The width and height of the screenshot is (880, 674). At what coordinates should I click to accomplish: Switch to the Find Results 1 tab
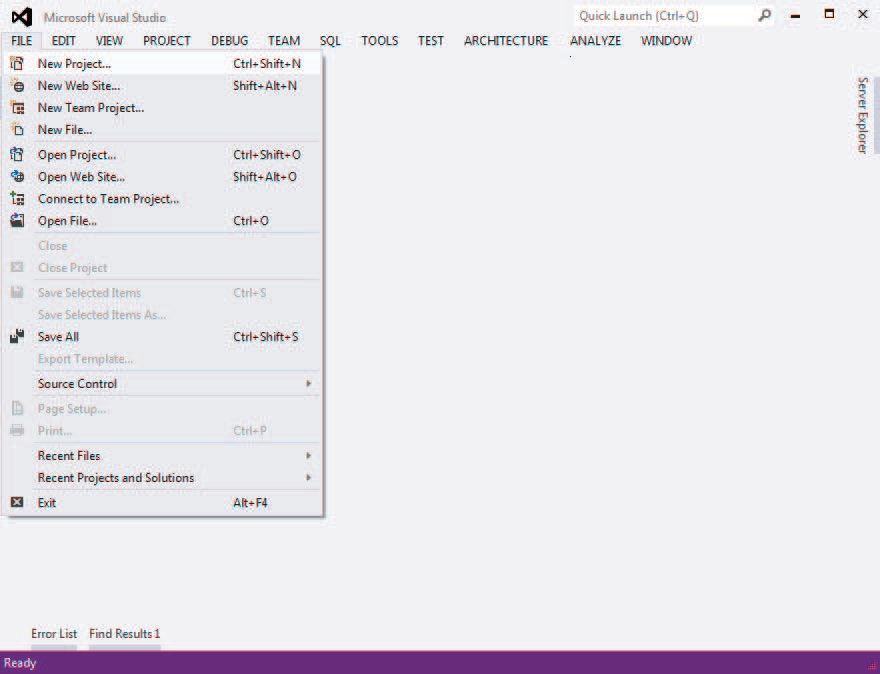pyautogui.click(x=125, y=634)
